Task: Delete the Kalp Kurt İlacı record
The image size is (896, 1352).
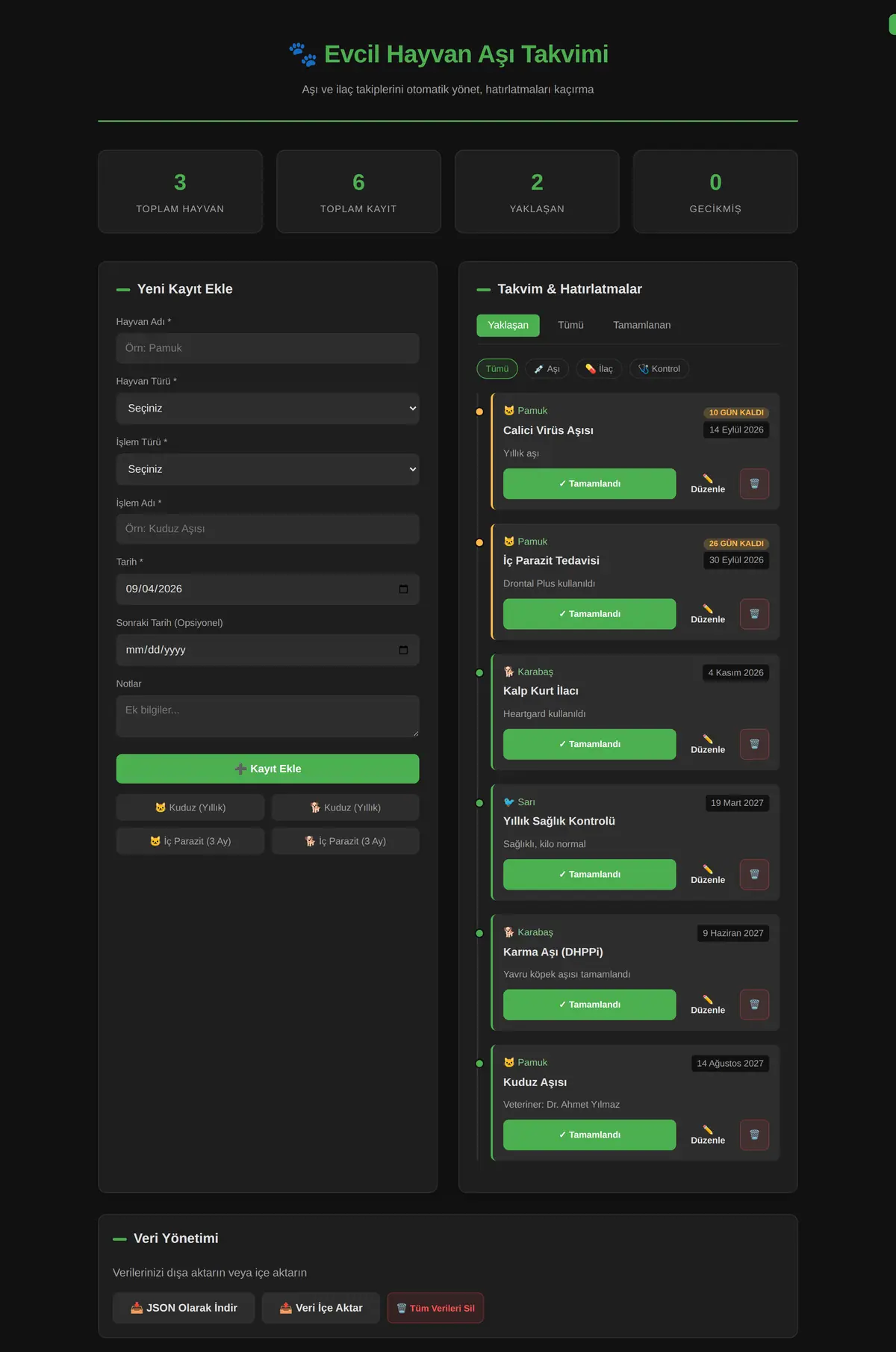Action: pyautogui.click(x=754, y=744)
